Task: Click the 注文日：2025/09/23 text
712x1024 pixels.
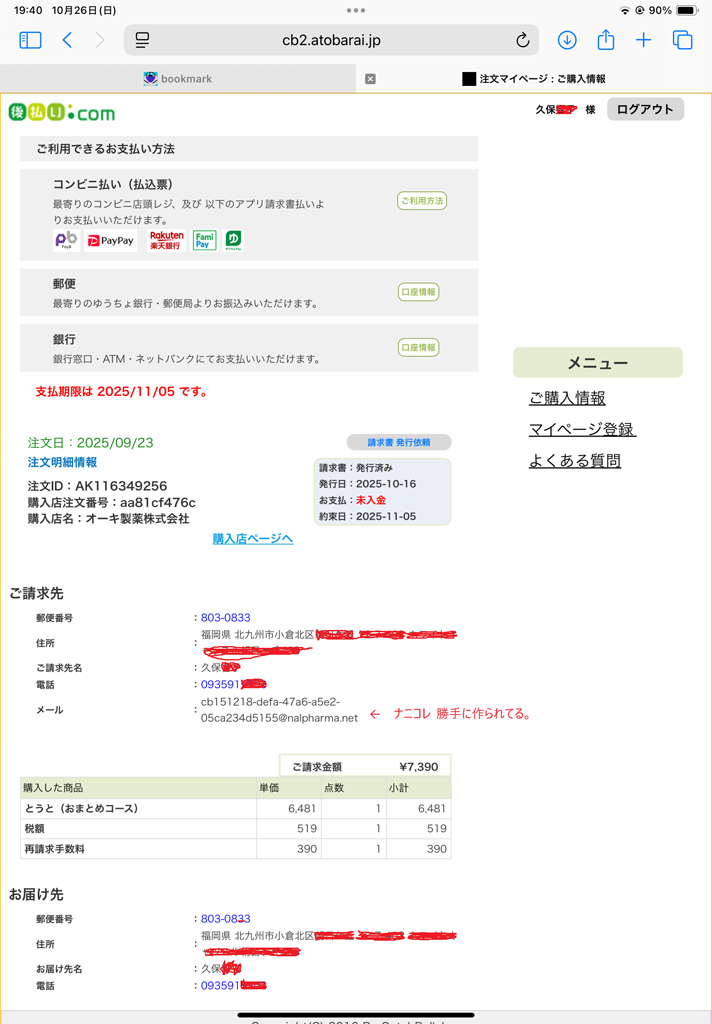Action: click(x=90, y=443)
